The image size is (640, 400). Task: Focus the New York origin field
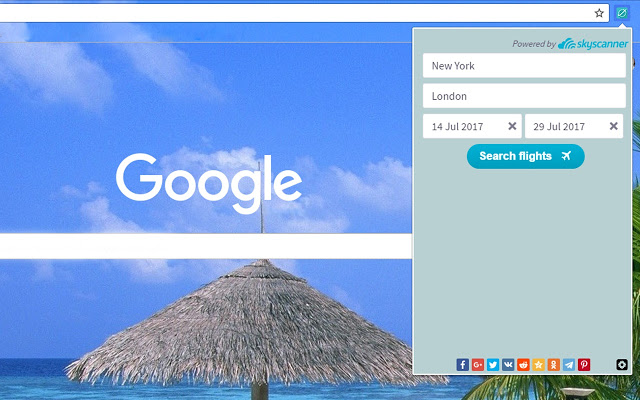524,65
